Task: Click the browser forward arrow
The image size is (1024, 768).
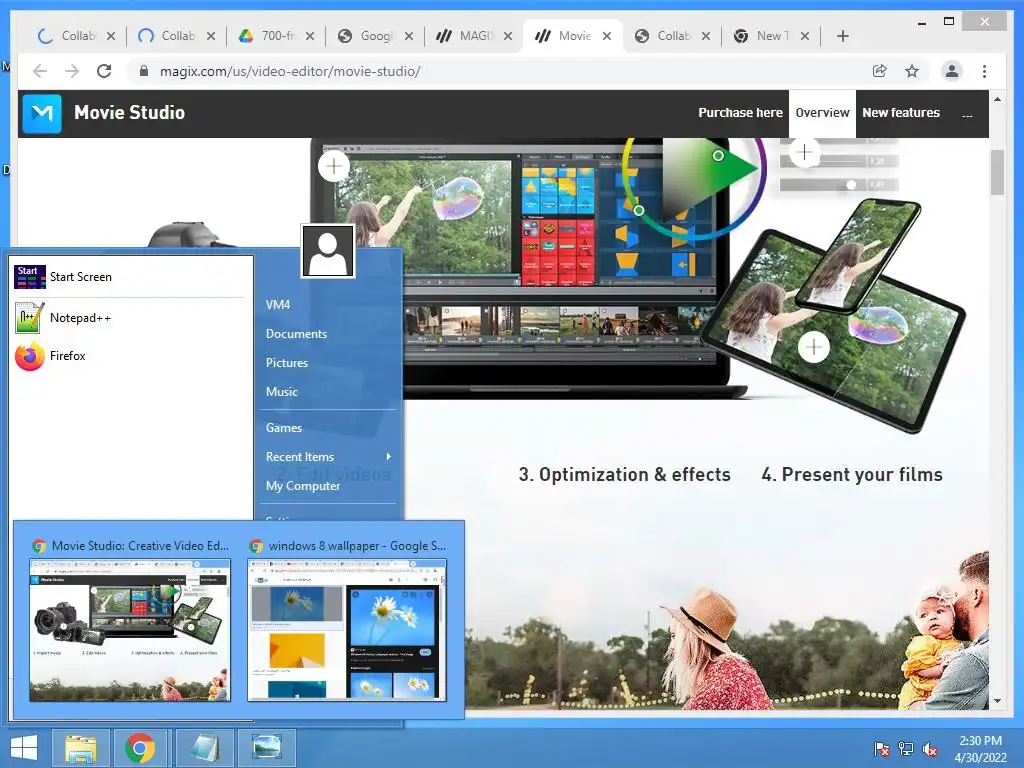Action: (72, 71)
